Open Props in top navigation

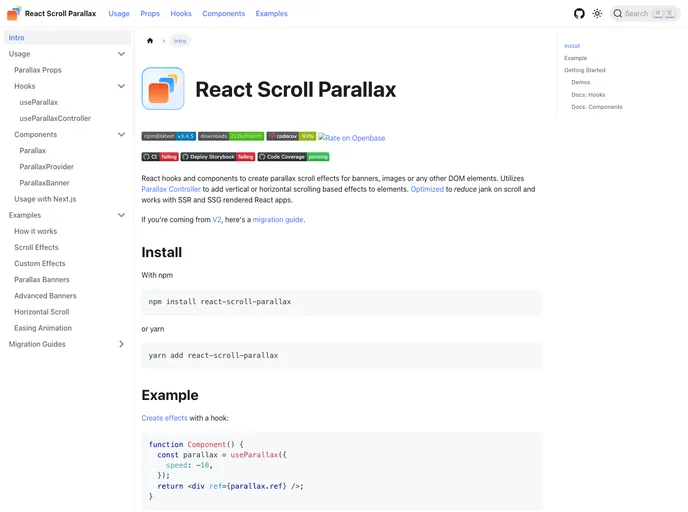click(x=150, y=14)
